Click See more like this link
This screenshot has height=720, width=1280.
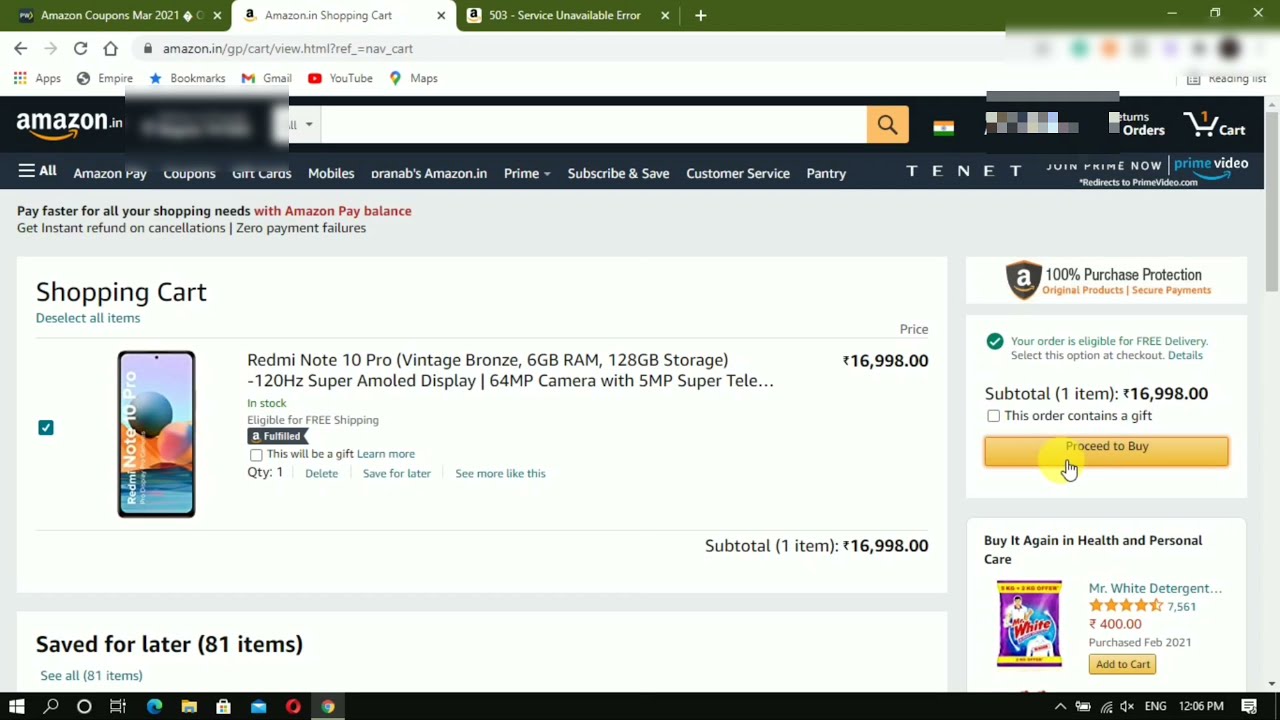coord(500,473)
